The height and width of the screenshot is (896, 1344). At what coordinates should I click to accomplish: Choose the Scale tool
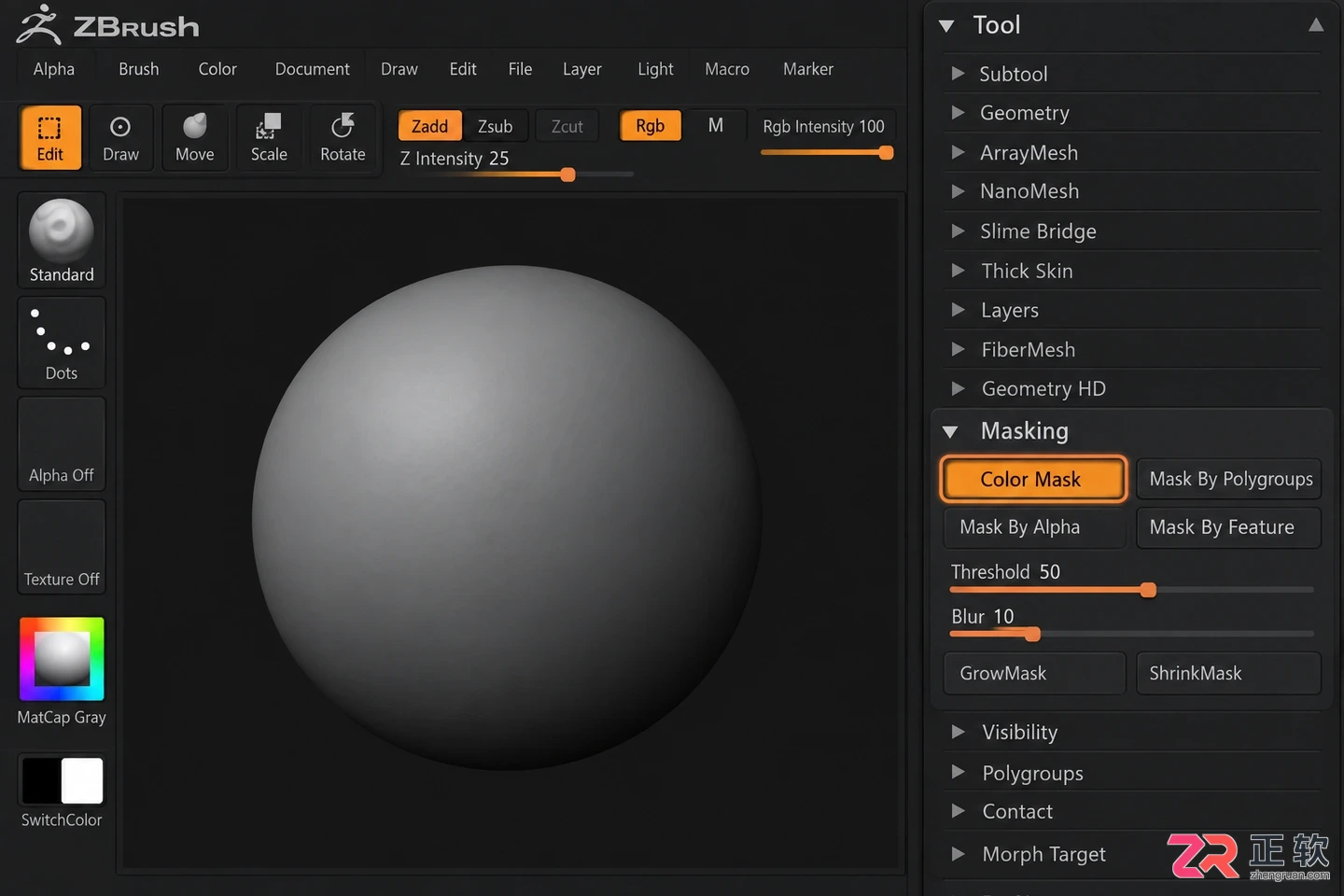point(269,137)
